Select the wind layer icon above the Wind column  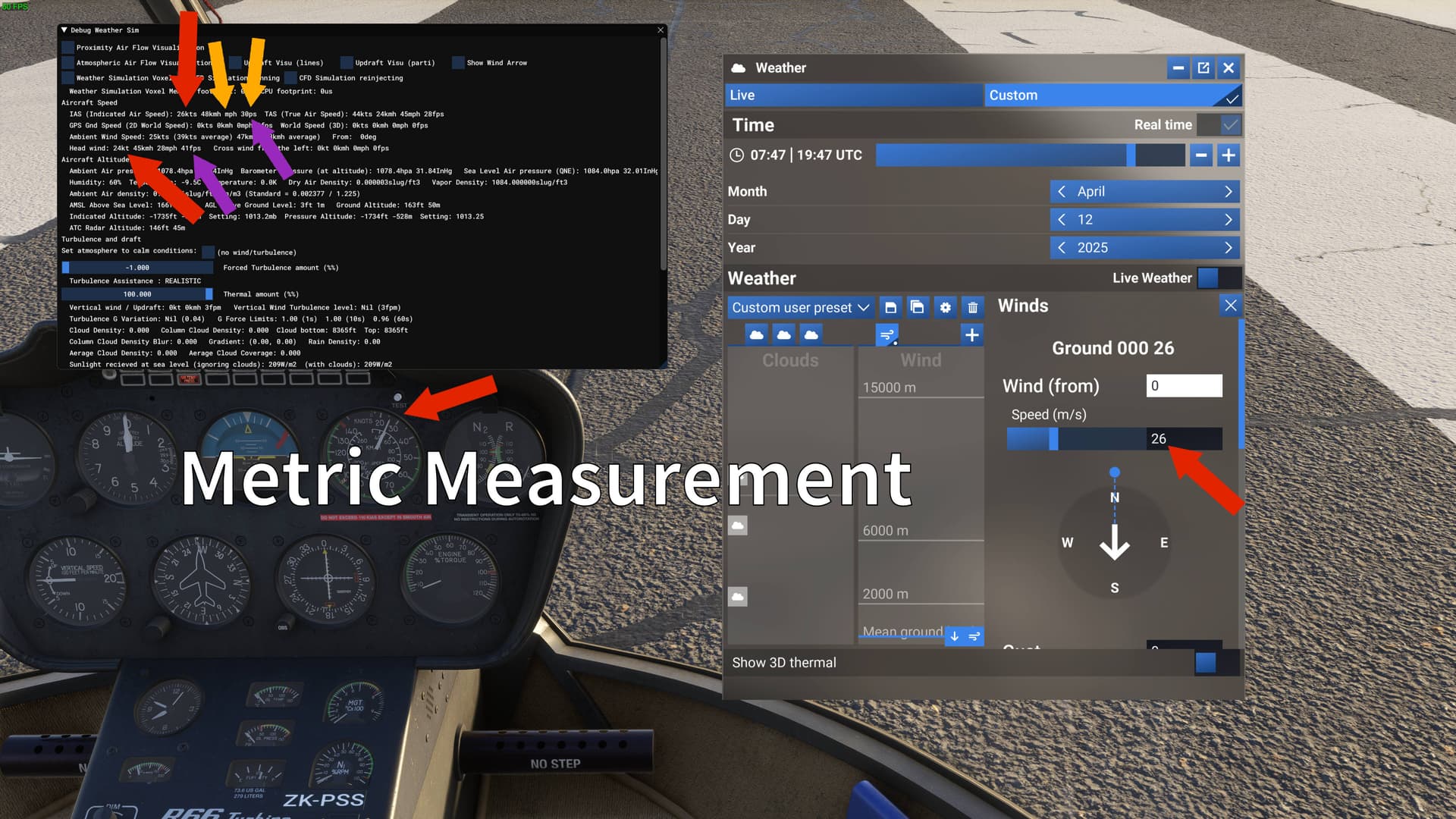point(887,334)
